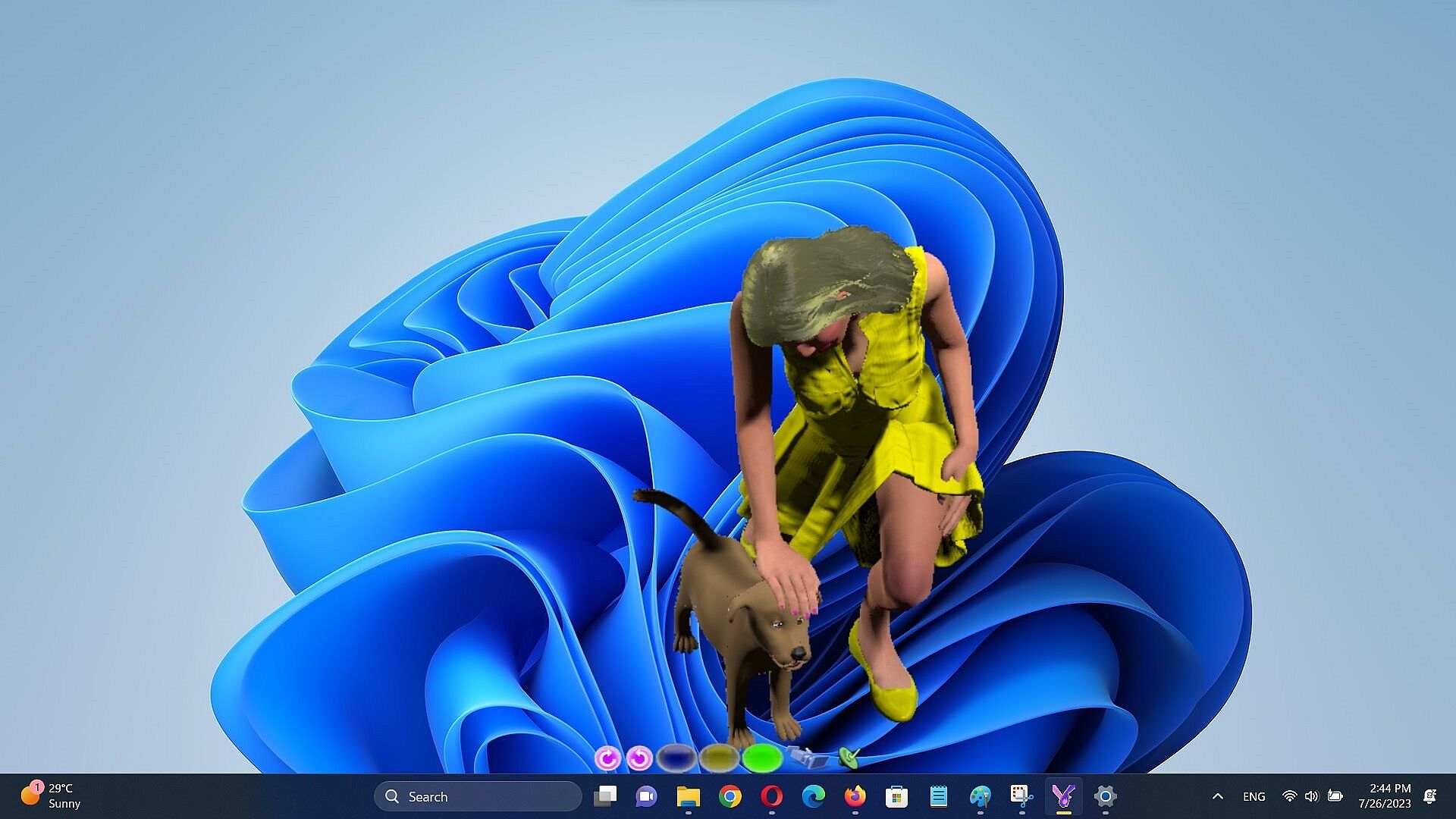Expand the hidden system tray icons
Image resolution: width=1456 pixels, height=819 pixels.
point(1217,796)
